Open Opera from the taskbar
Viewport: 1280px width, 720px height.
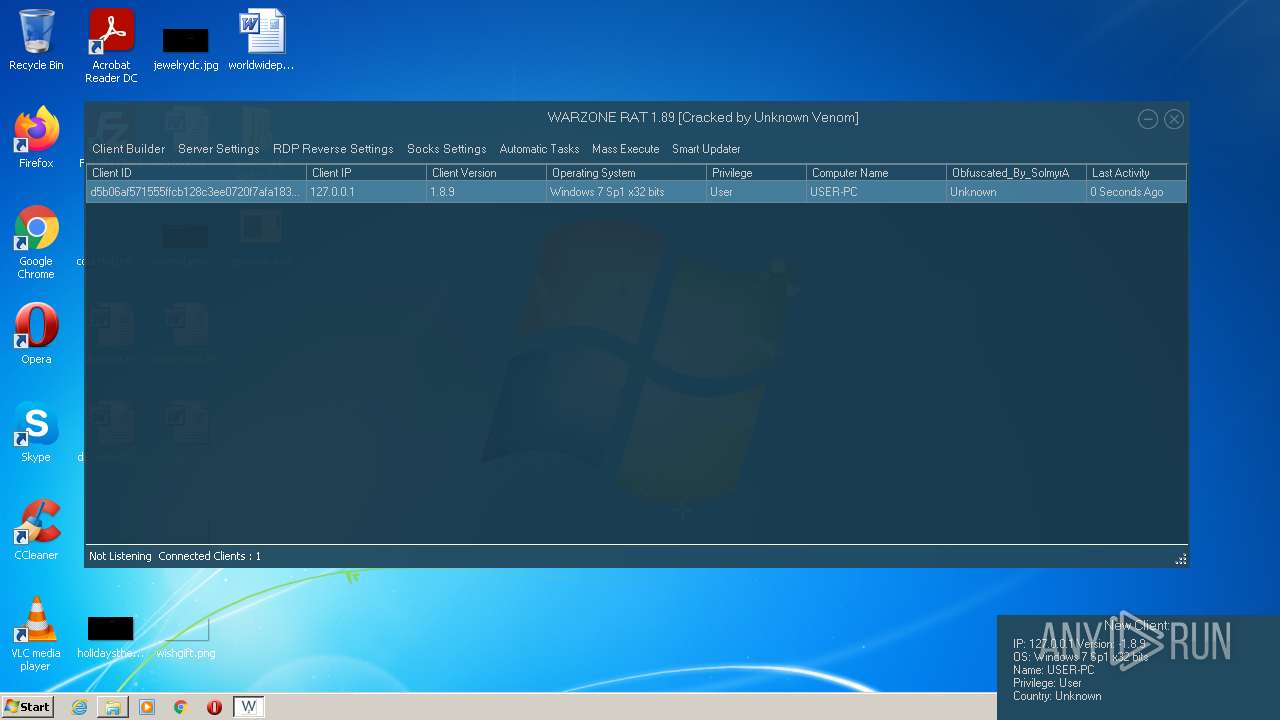tap(214, 707)
